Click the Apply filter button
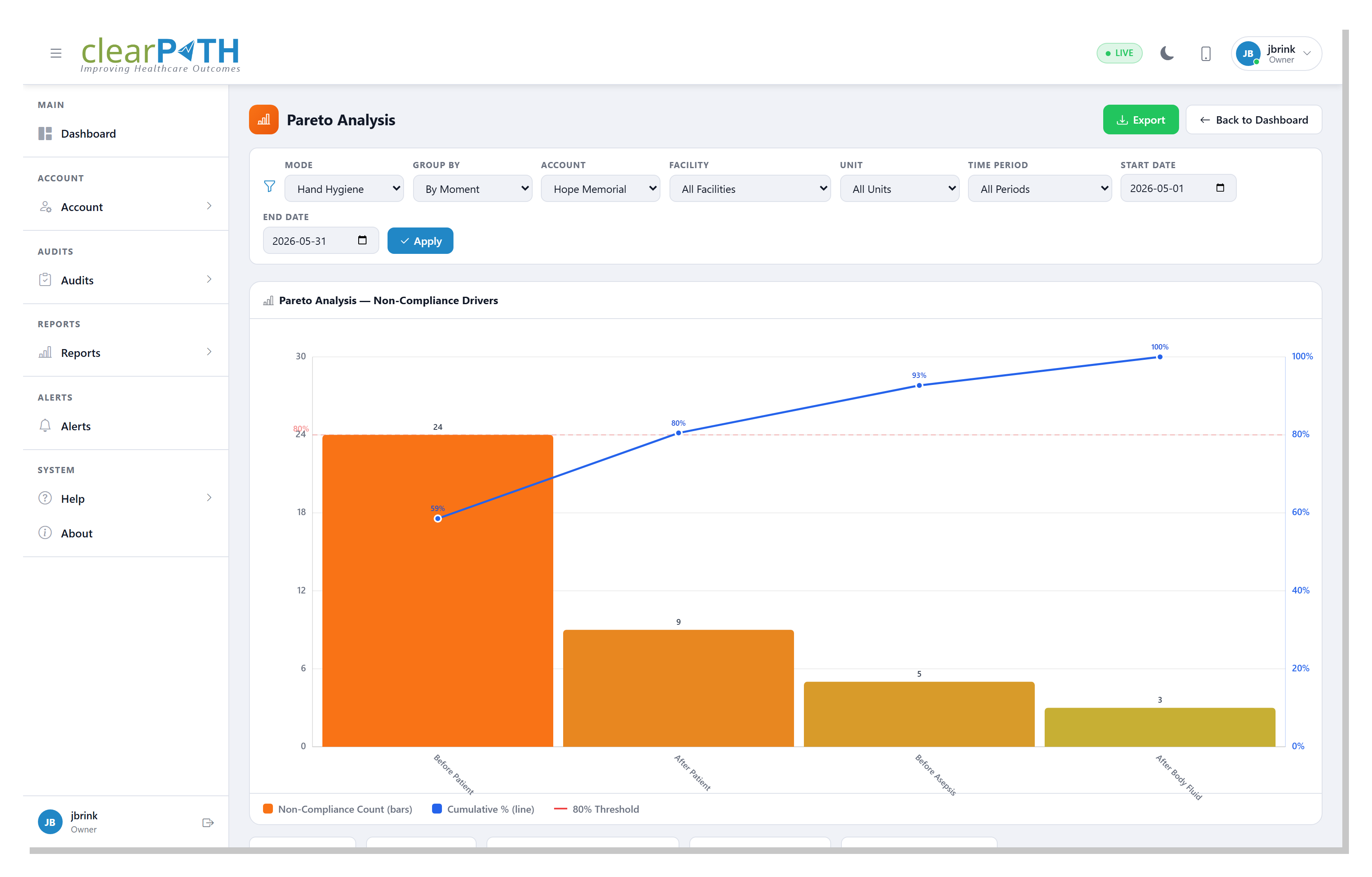1372x877 pixels. pyautogui.click(x=421, y=241)
